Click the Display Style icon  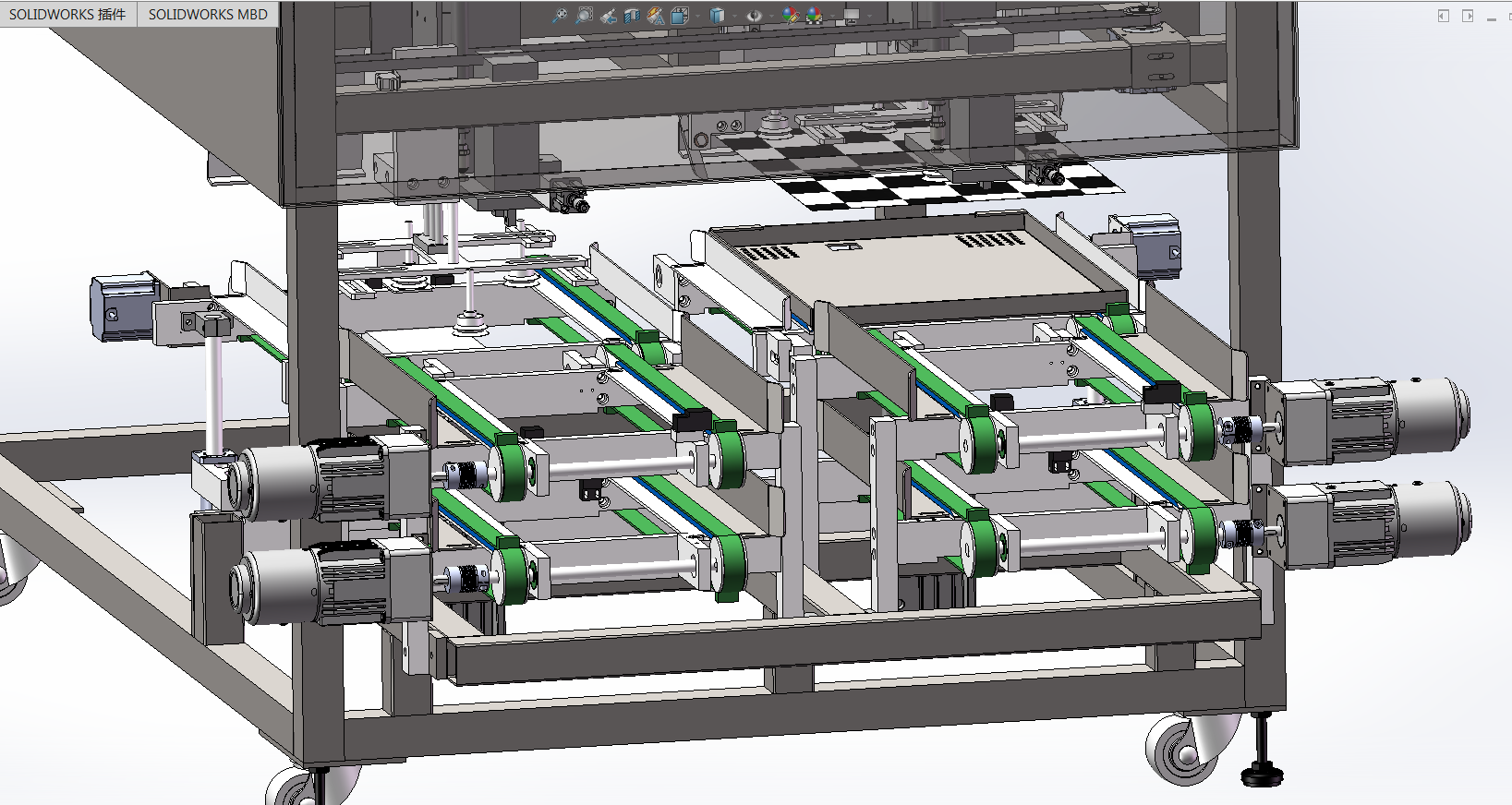718,16
